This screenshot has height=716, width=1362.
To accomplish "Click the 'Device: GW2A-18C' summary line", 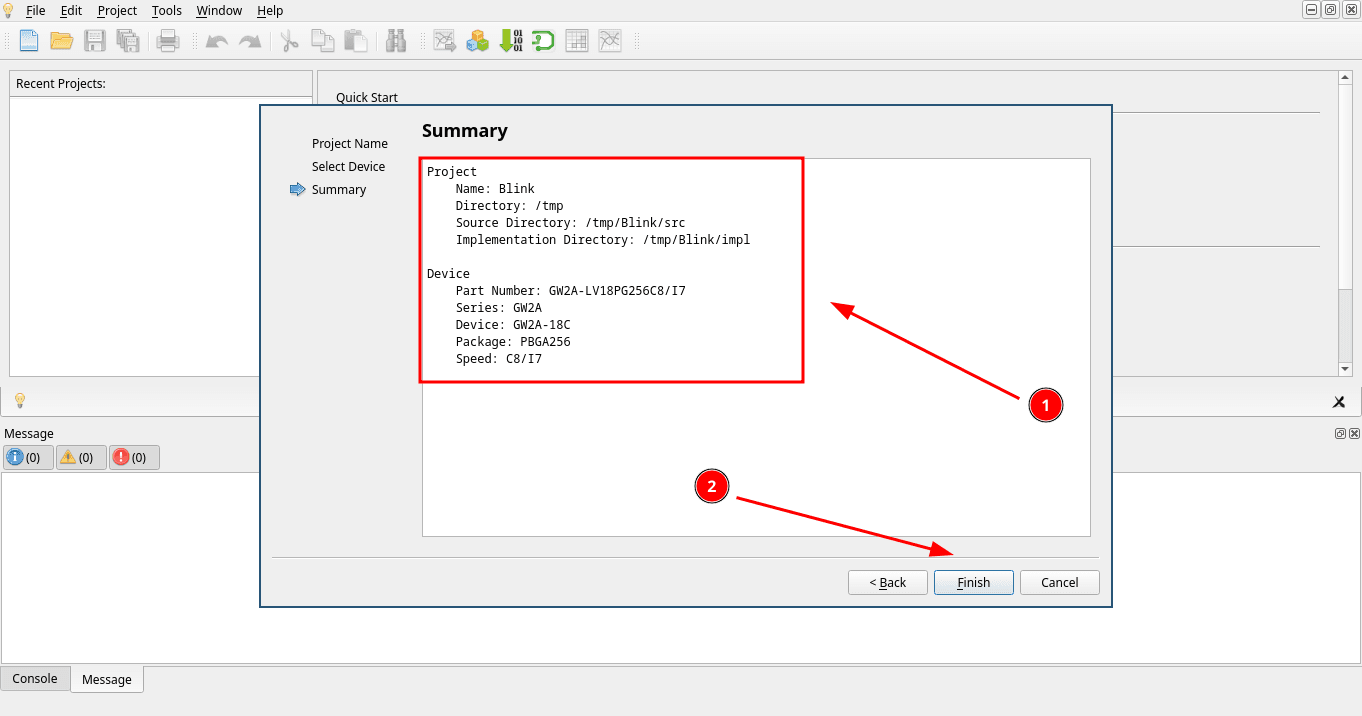I will point(513,325).
